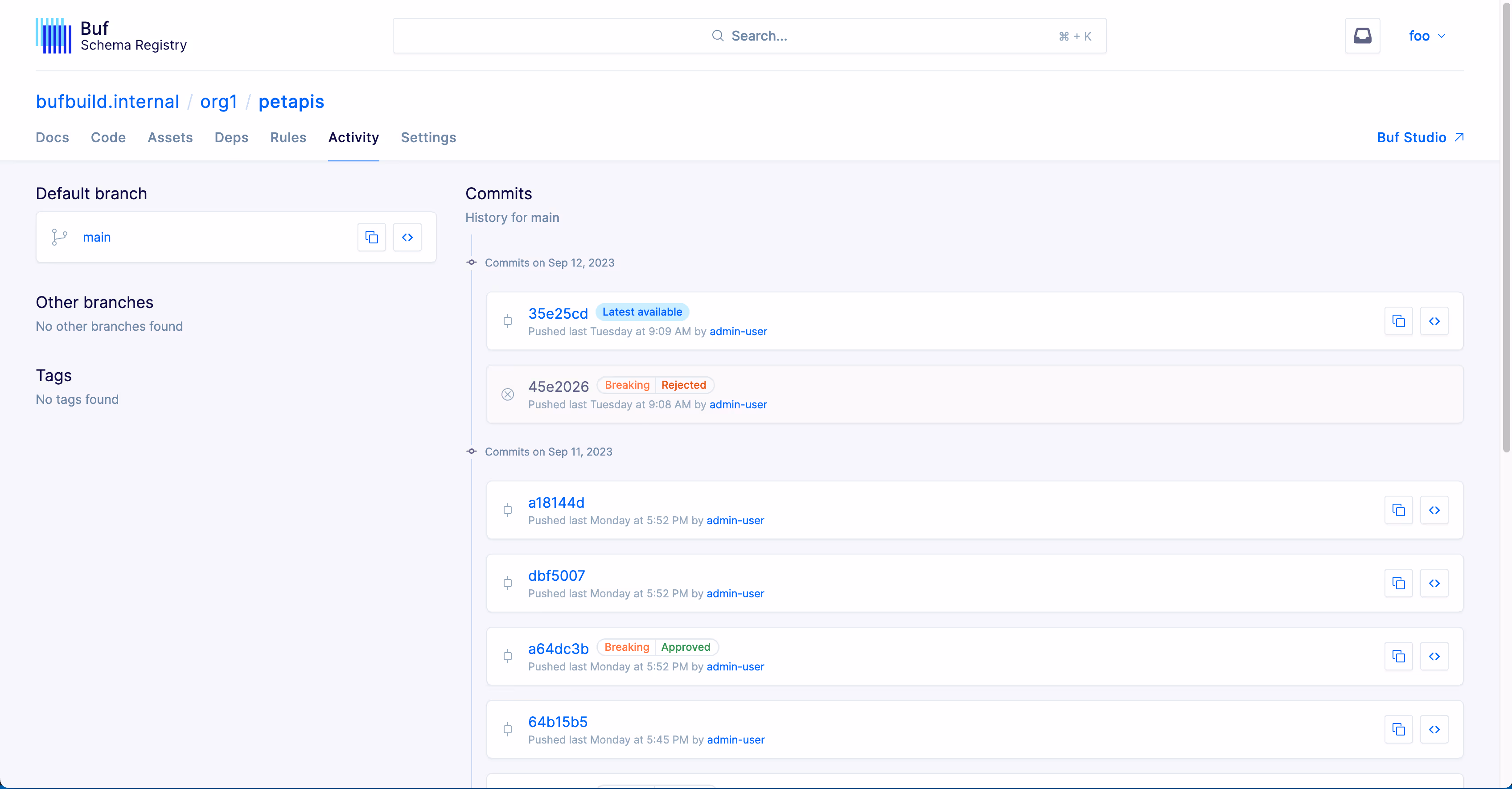Image resolution: width=1512 pixels, height=789 pixels.
Task: Copy the main branch name
Action: 372,237
